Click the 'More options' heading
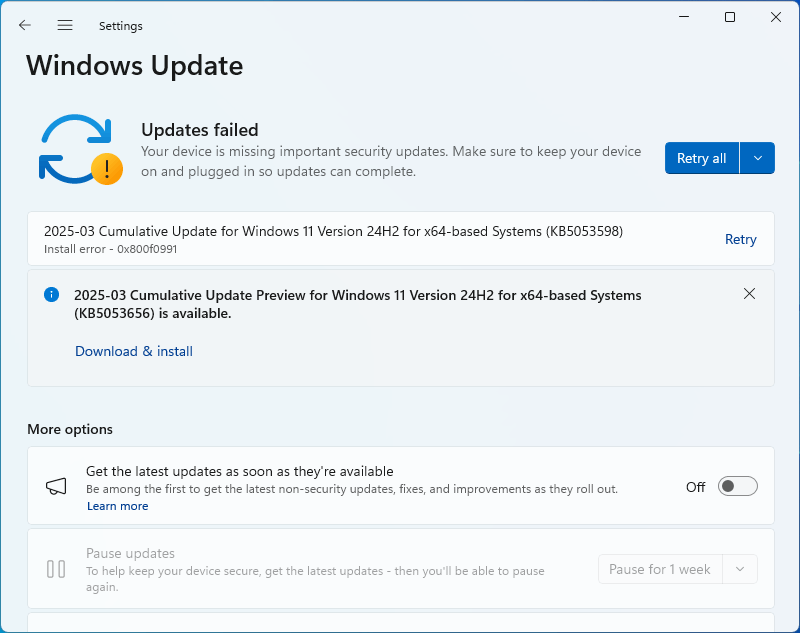800x633 pixels. point(70,429)
